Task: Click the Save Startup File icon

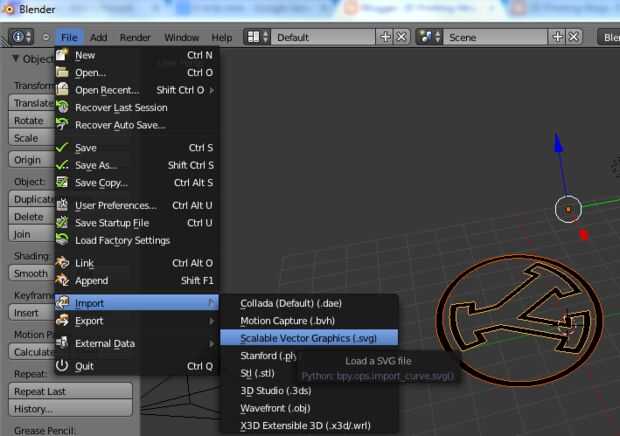Action: (62, 222)
